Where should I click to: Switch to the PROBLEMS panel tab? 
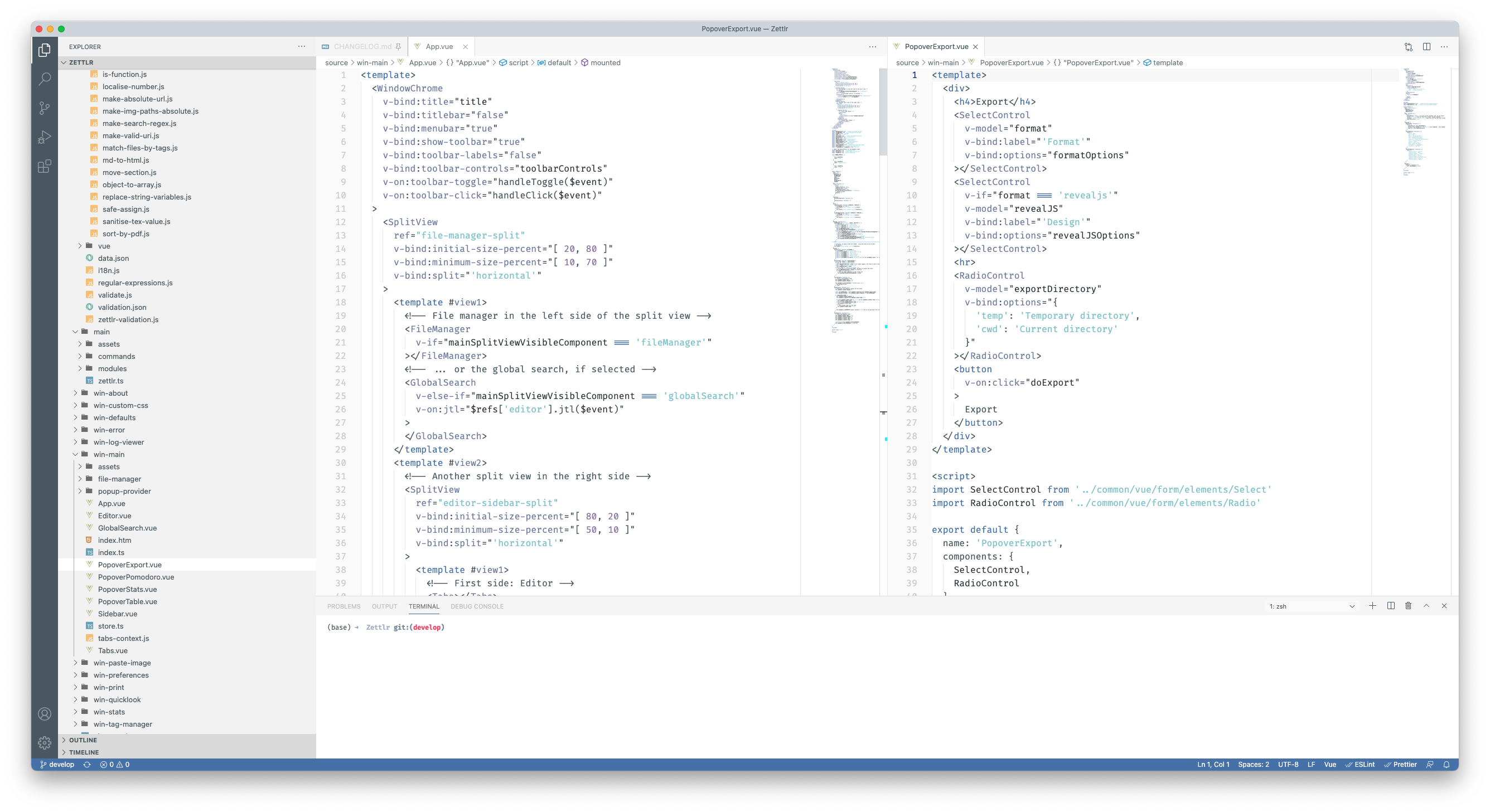coord(344,606)
